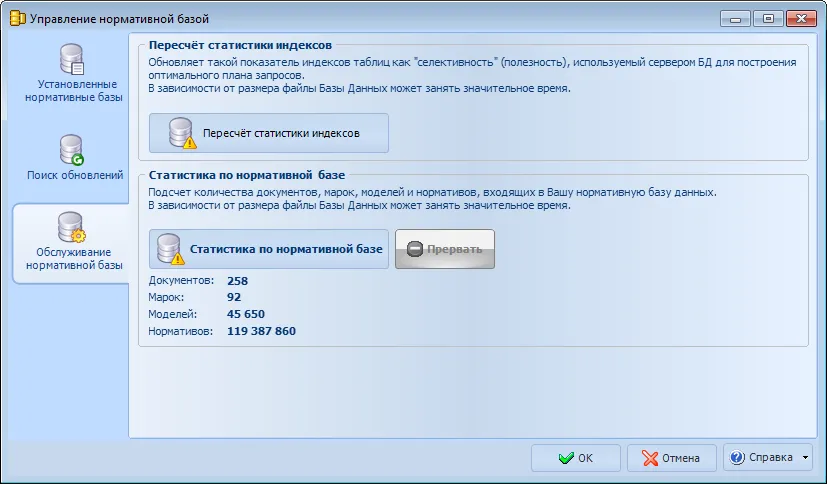Switch to the 'Поиск обновлений' tab label
Screen dimensions: 827x484
point(74,175)
